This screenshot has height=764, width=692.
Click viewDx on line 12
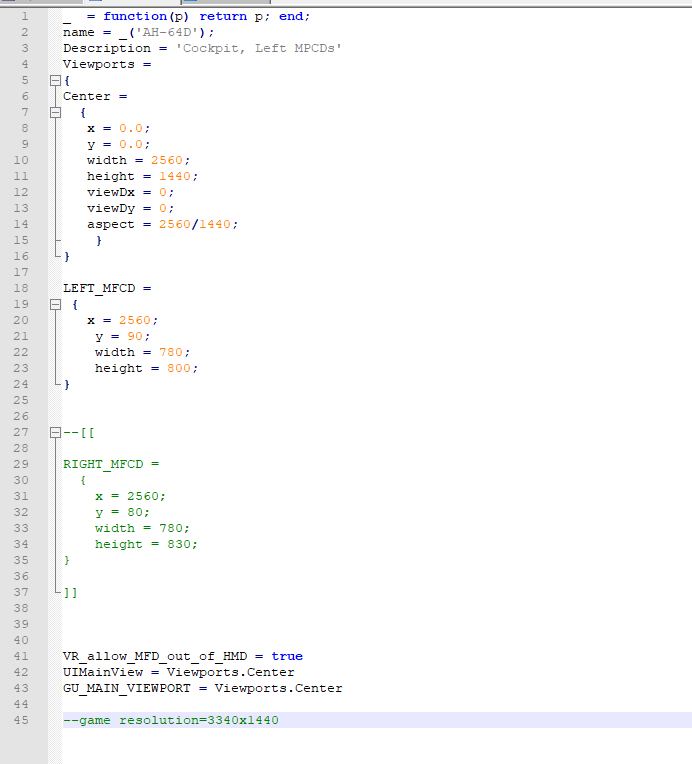point(111,192)
